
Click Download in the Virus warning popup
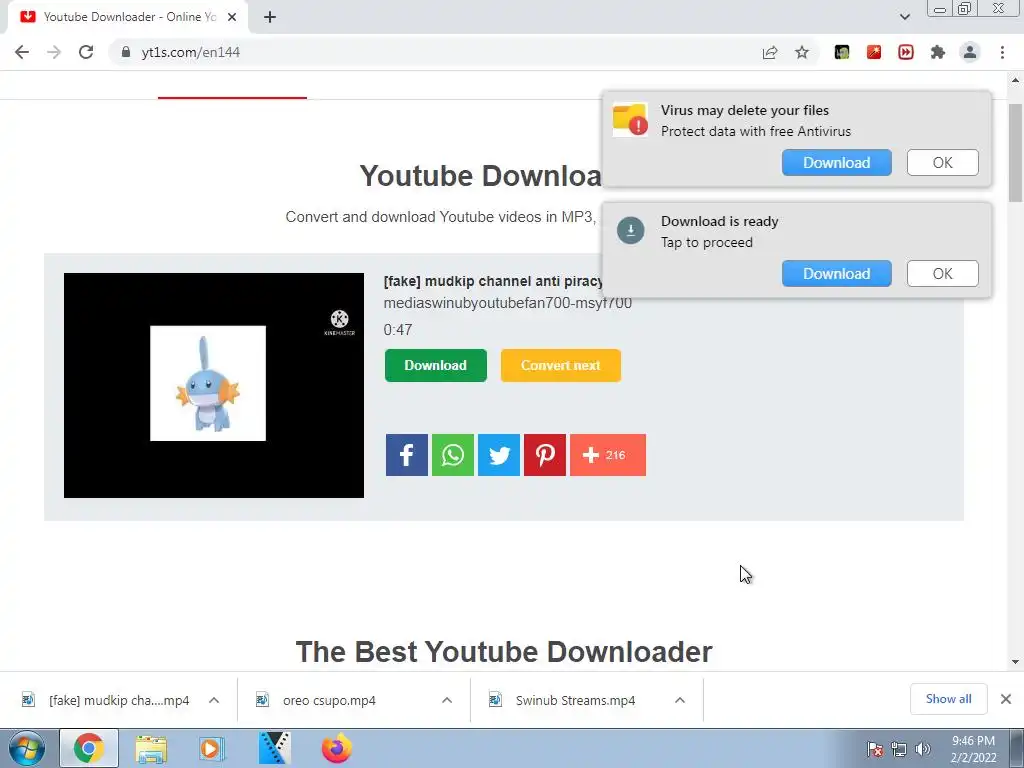pos(837,163)
